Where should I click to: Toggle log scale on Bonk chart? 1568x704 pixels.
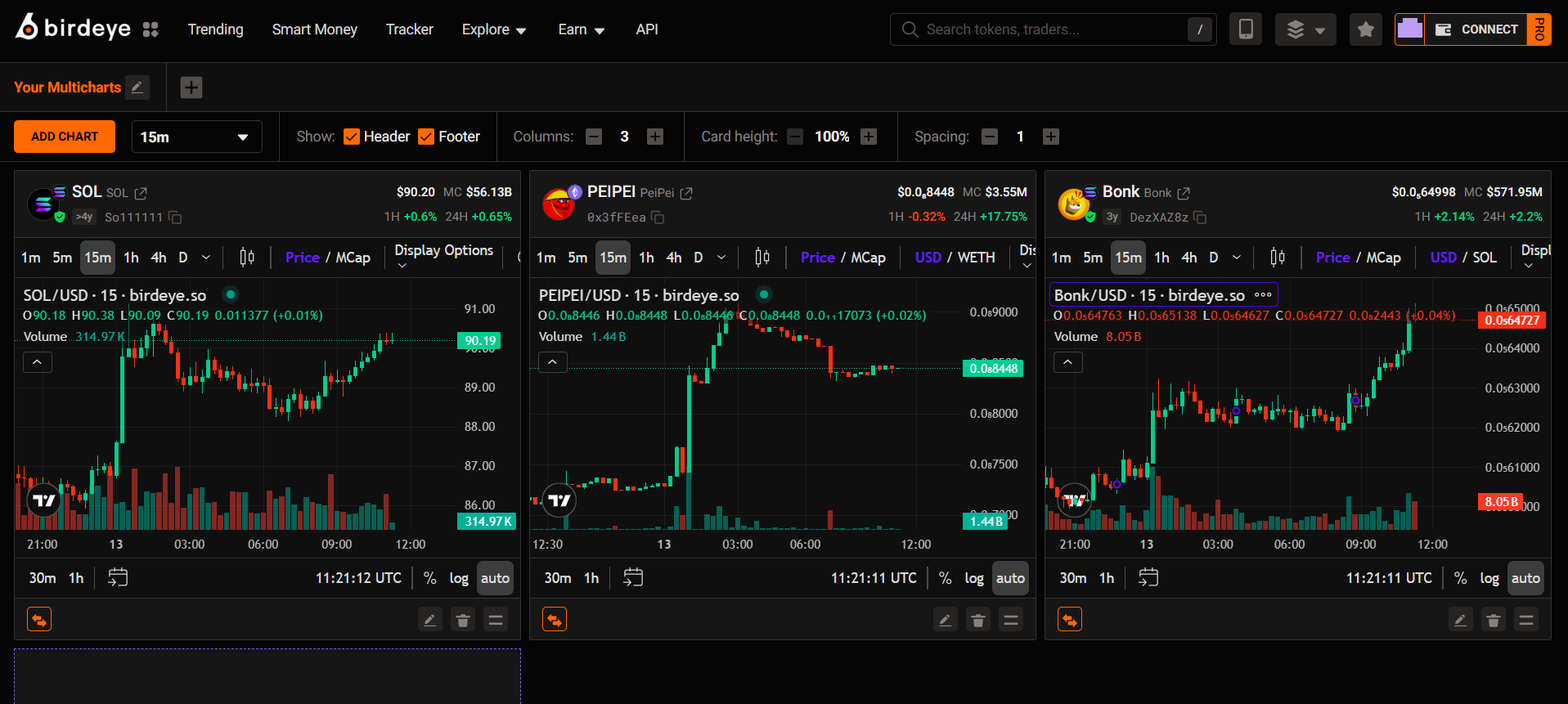(1489, 578)
